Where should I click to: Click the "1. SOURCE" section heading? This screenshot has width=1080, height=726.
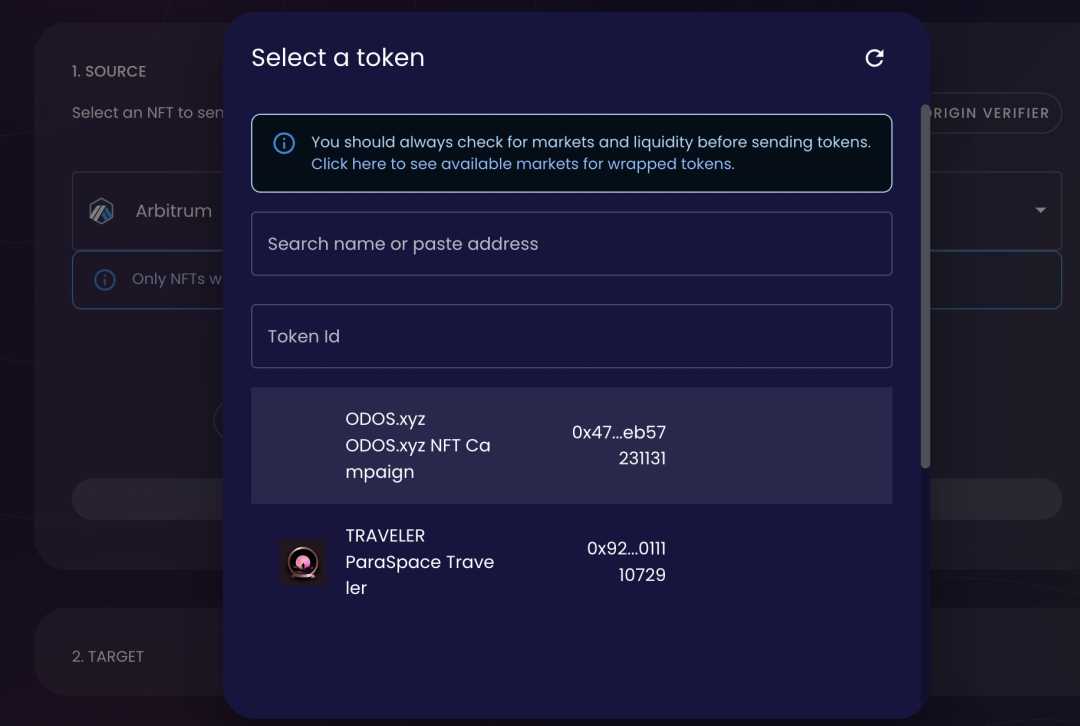click(x=109, y=72)
